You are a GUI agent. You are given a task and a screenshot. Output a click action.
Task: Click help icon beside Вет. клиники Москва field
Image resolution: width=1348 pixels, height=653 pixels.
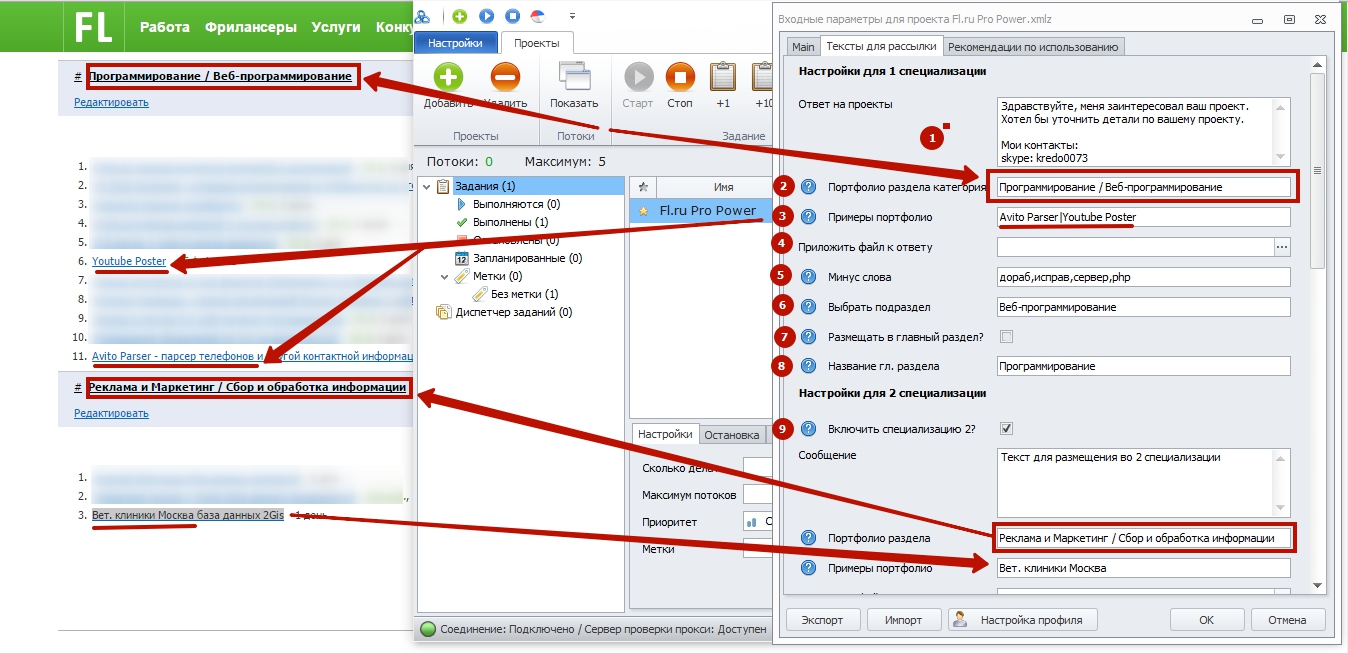(809, 568)
